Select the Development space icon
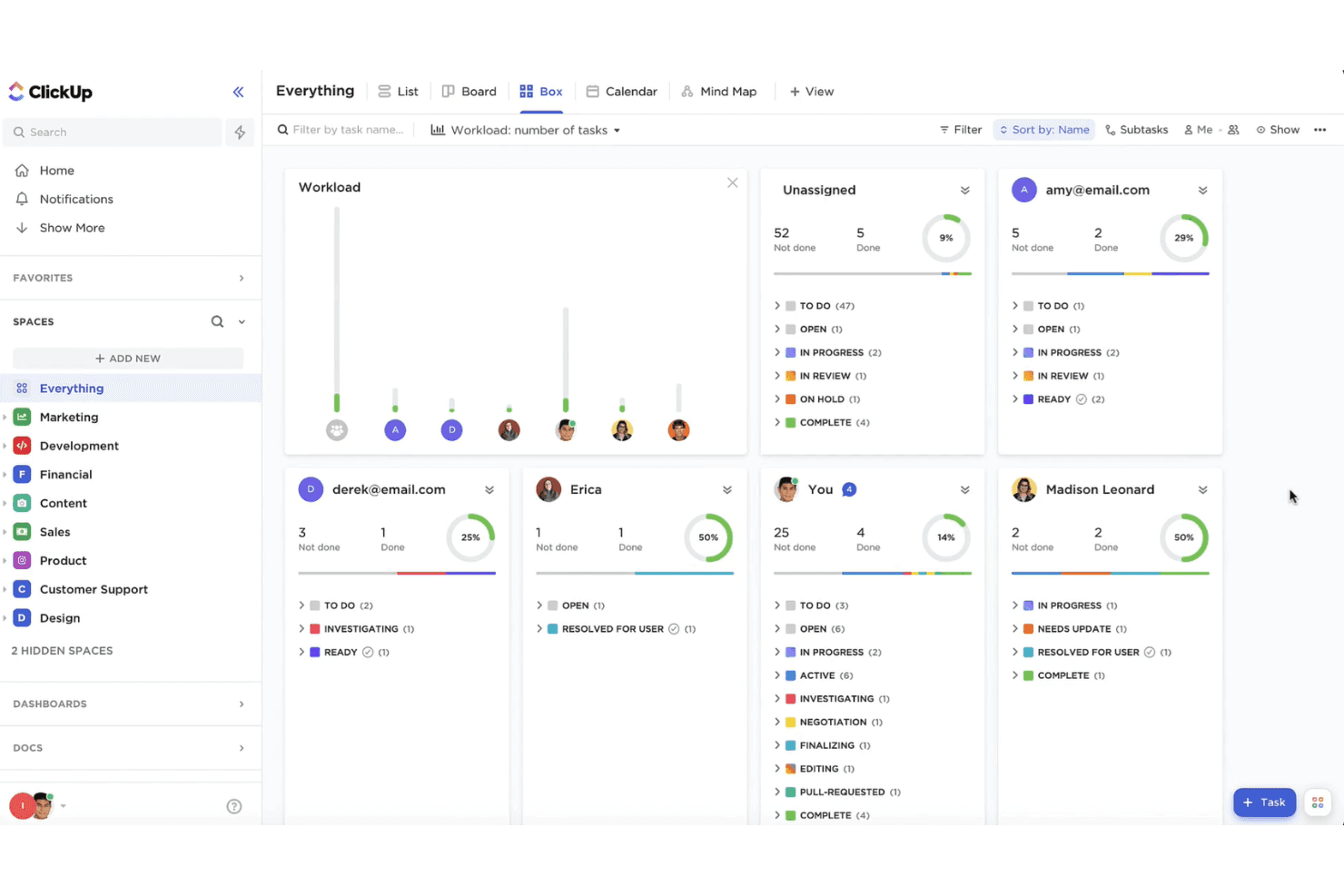The width and height of the screenshot is (1344, 896). 22,446
